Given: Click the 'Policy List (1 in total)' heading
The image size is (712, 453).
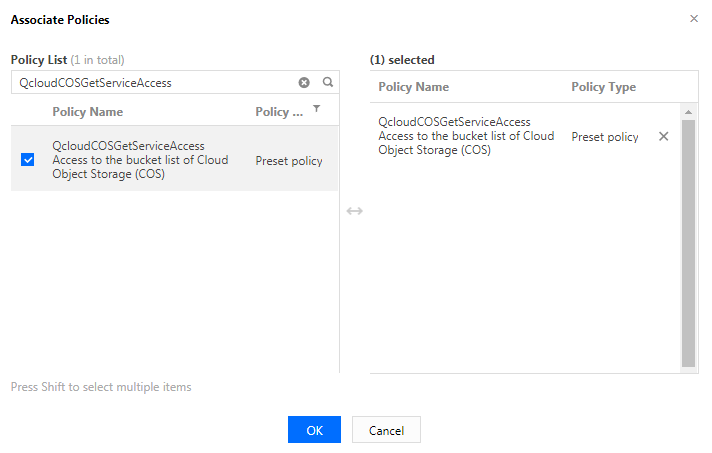Looking at the screenshot, I should point(68,59).
